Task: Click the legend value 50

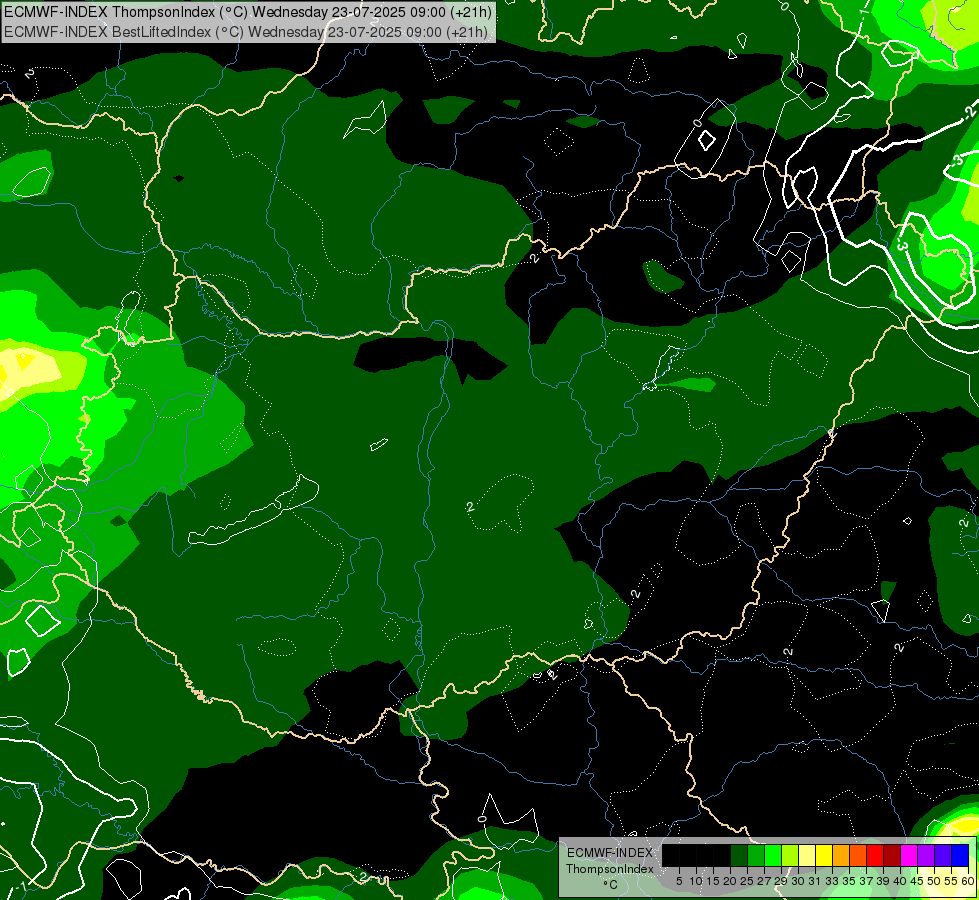Action: pos(934,881)
